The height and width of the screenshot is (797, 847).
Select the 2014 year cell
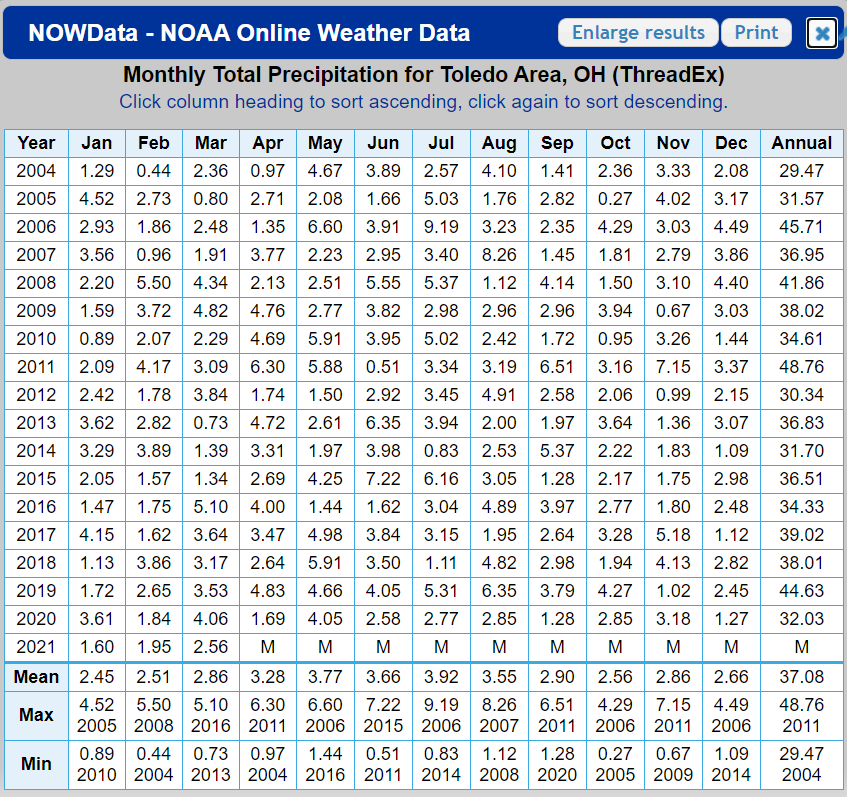36,451
